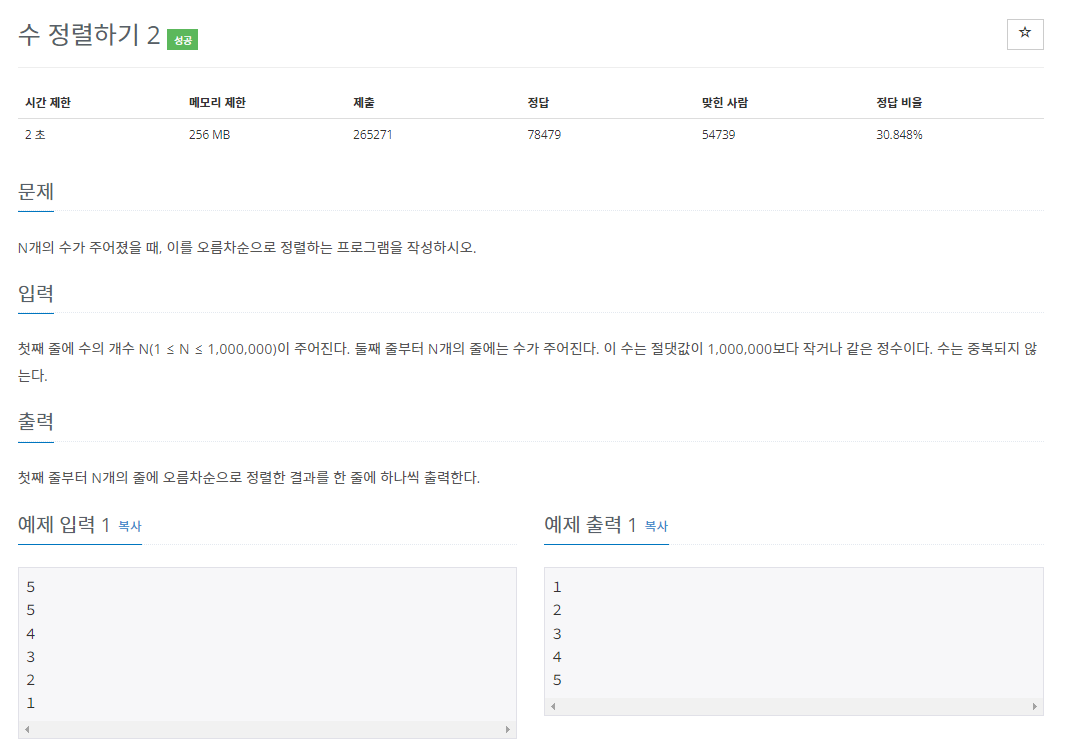Click the output example horizontal scrollbar track
Image resolution: width=1066 pixels, height=754 pixels.
pyautogui.click(x=793, y=706)
